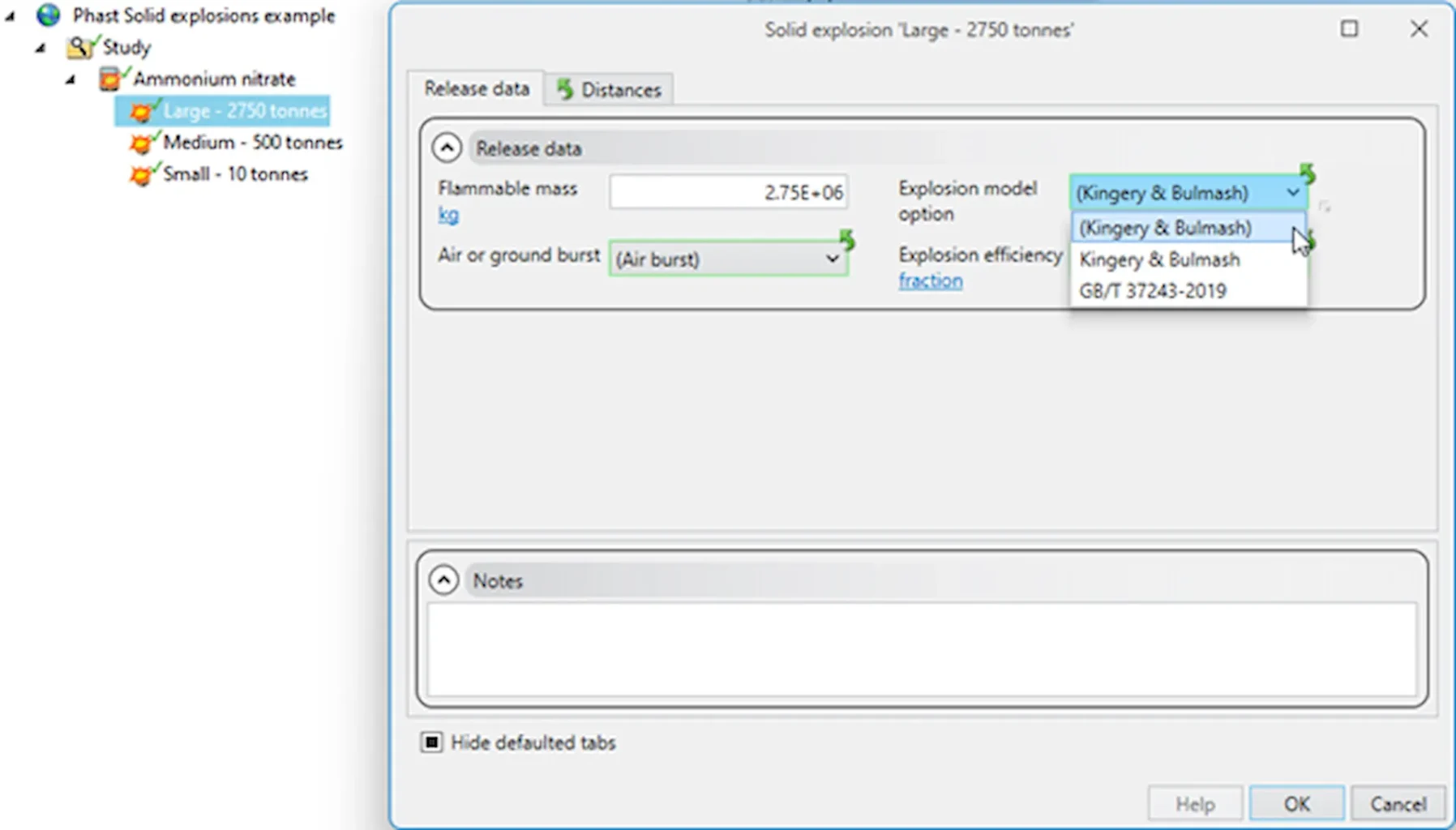Maximize the Solid explosion dialog
This screenshot has width=1456, height=830.
1349,29
